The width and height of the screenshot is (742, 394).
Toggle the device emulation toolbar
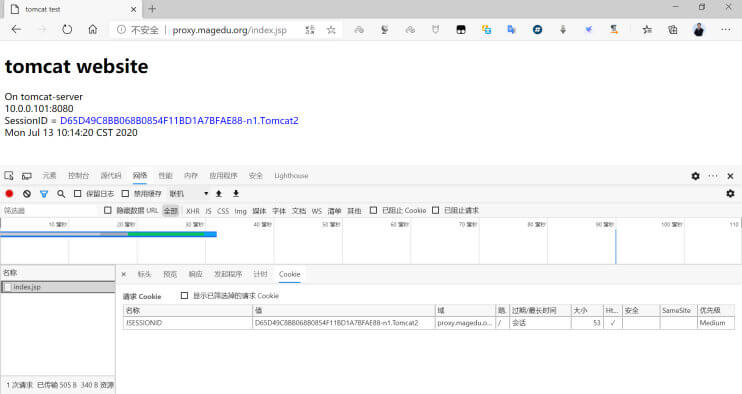click(x=27, y=176)
